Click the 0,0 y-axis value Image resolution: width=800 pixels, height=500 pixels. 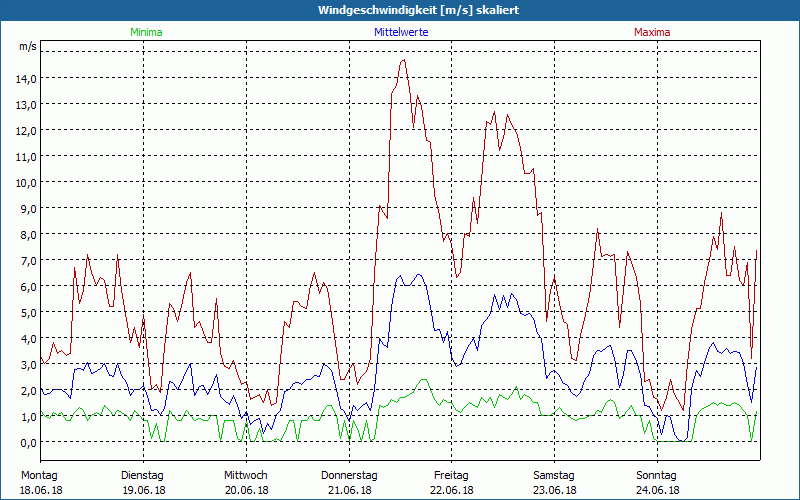[x=26, y=442]
